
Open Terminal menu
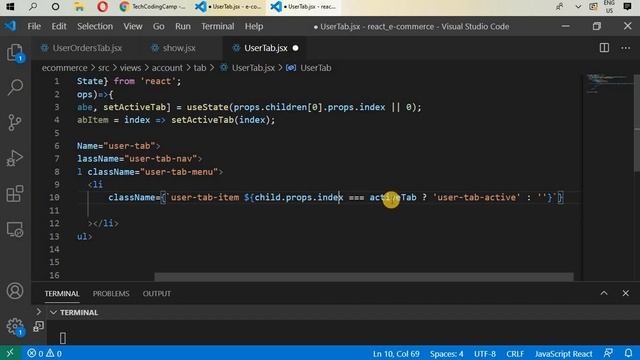point(218,26)
